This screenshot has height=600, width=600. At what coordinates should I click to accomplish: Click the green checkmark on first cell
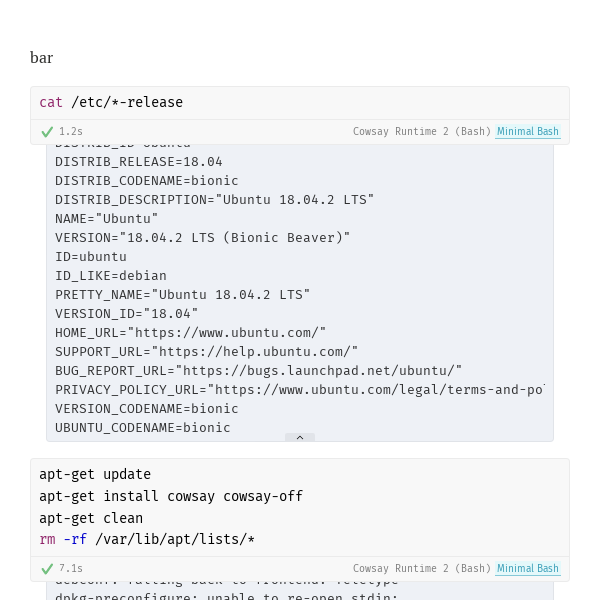(x=47, y=132)
